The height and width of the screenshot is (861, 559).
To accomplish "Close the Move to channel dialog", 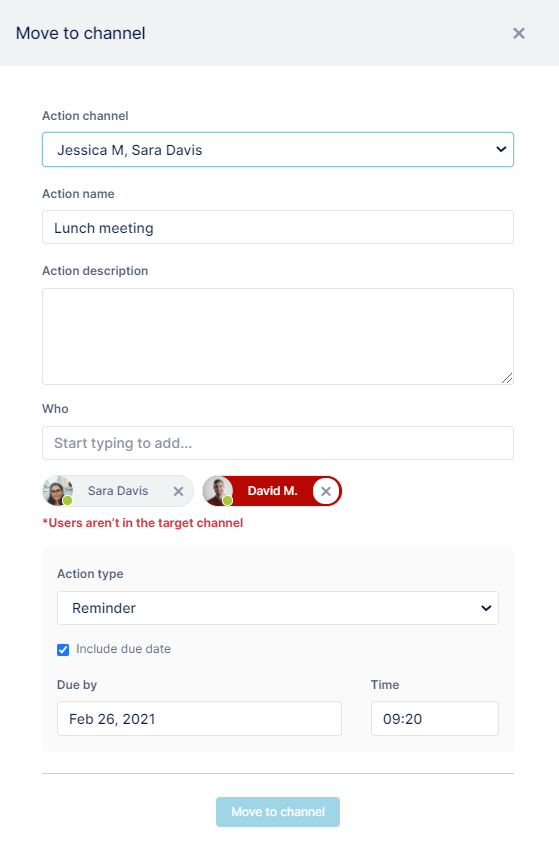I will pos(519,33).
